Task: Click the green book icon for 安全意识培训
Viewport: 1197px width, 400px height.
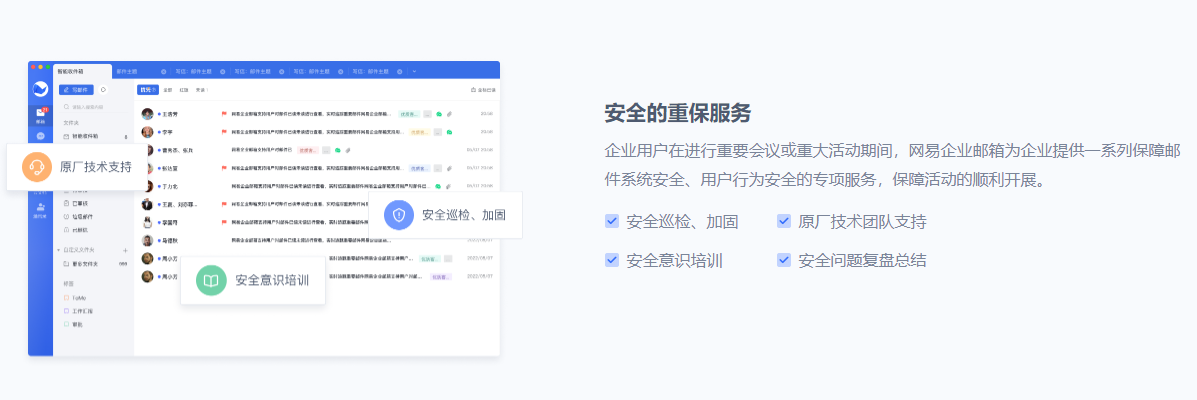Action: [211, 281]
